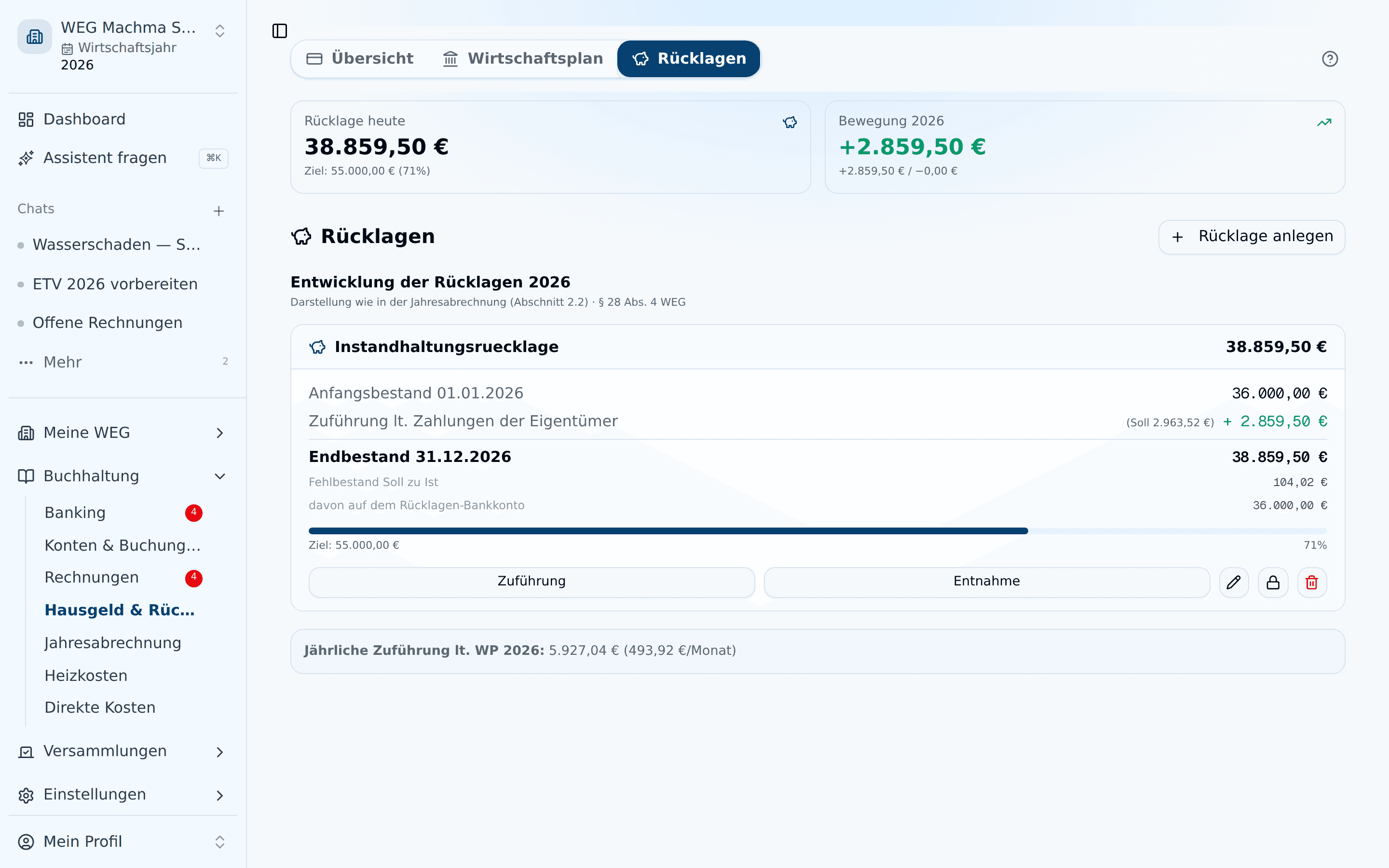Click the Anfangsbestand value 36.000,00 €
This screenshot has width=1389, height=868.
coord(1279,393)
